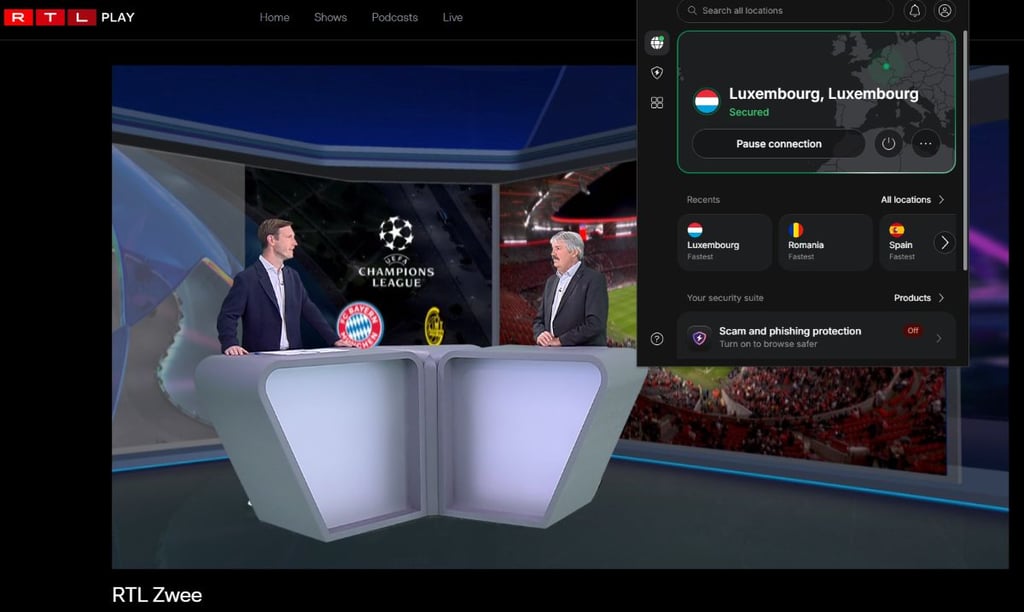
Task: Toggle the Off badge for phishing protection
Action: pyautogui.click(x=913, y=330)
